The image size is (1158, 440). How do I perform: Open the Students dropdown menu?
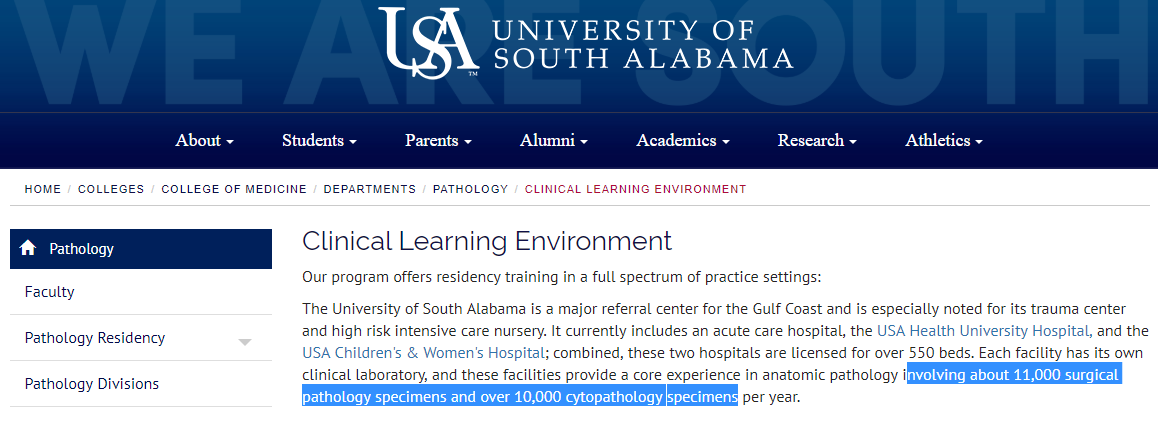(x=319, y=141)
